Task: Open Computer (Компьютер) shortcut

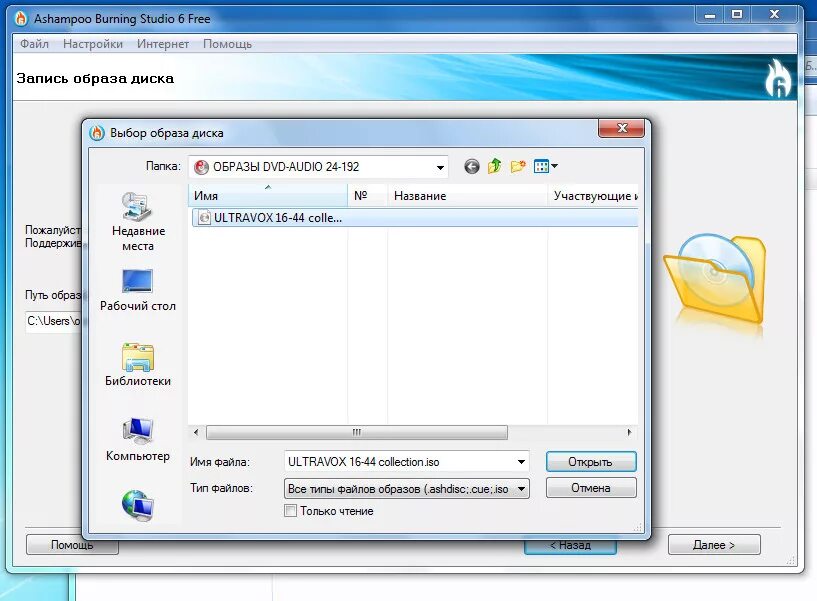Action: click(138, 439)
